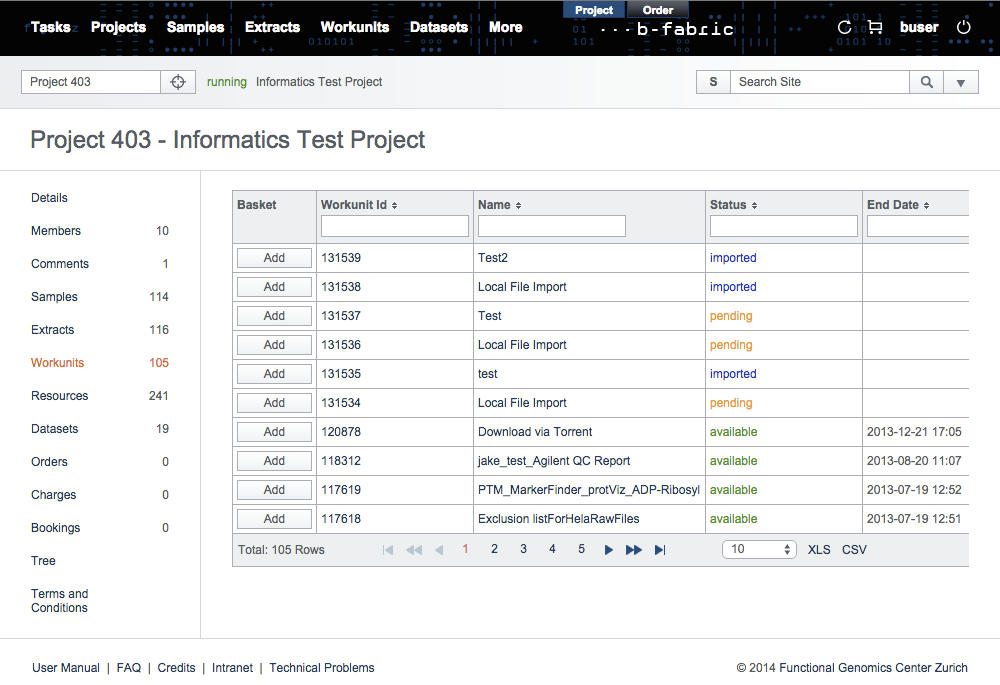Click the S search scope button
The image size is (1000, 685).
click(713, 82)
